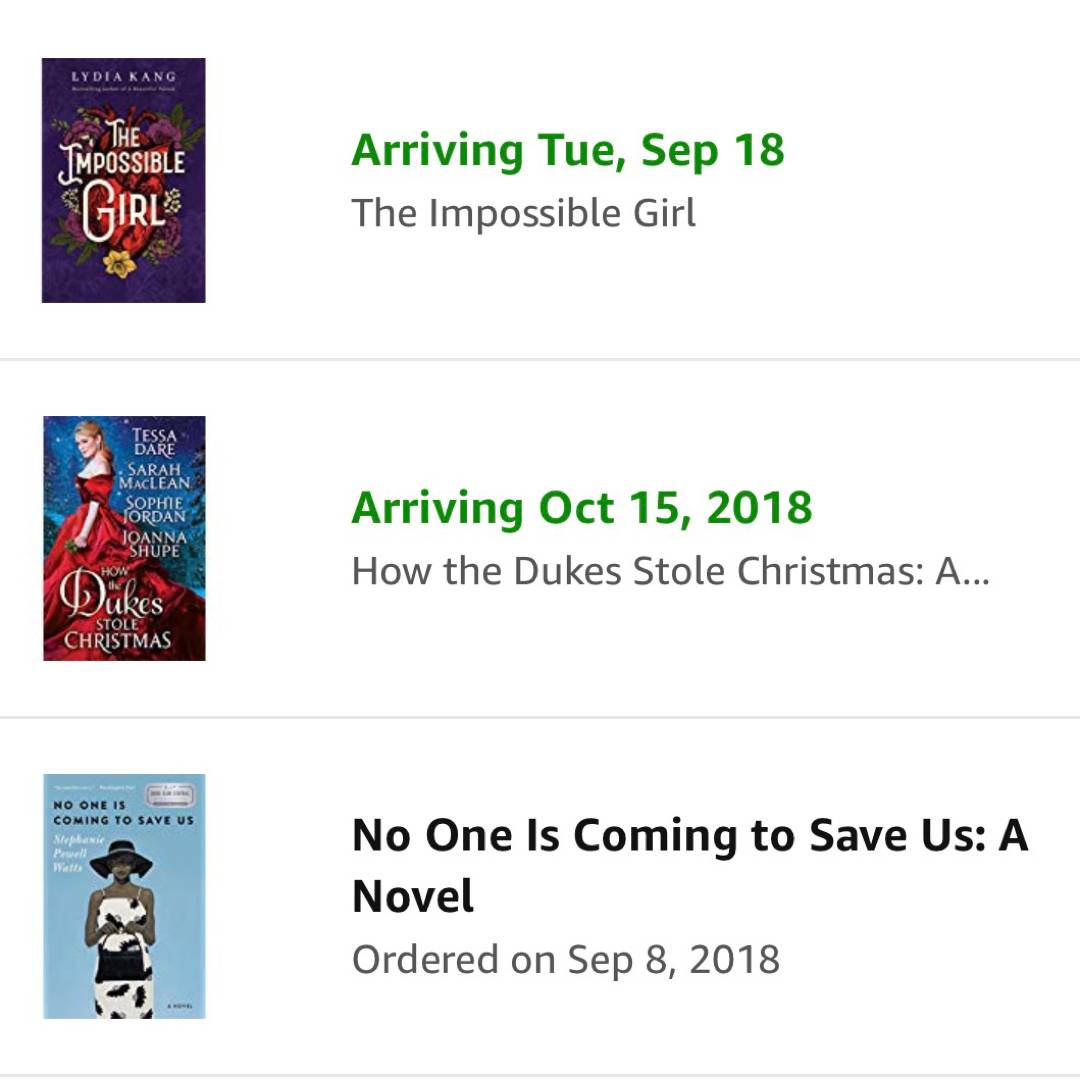Screen dimensions: 1080x1080
Task: Select the No One Is Coming to Save Us cover
Action: (124, 896)
